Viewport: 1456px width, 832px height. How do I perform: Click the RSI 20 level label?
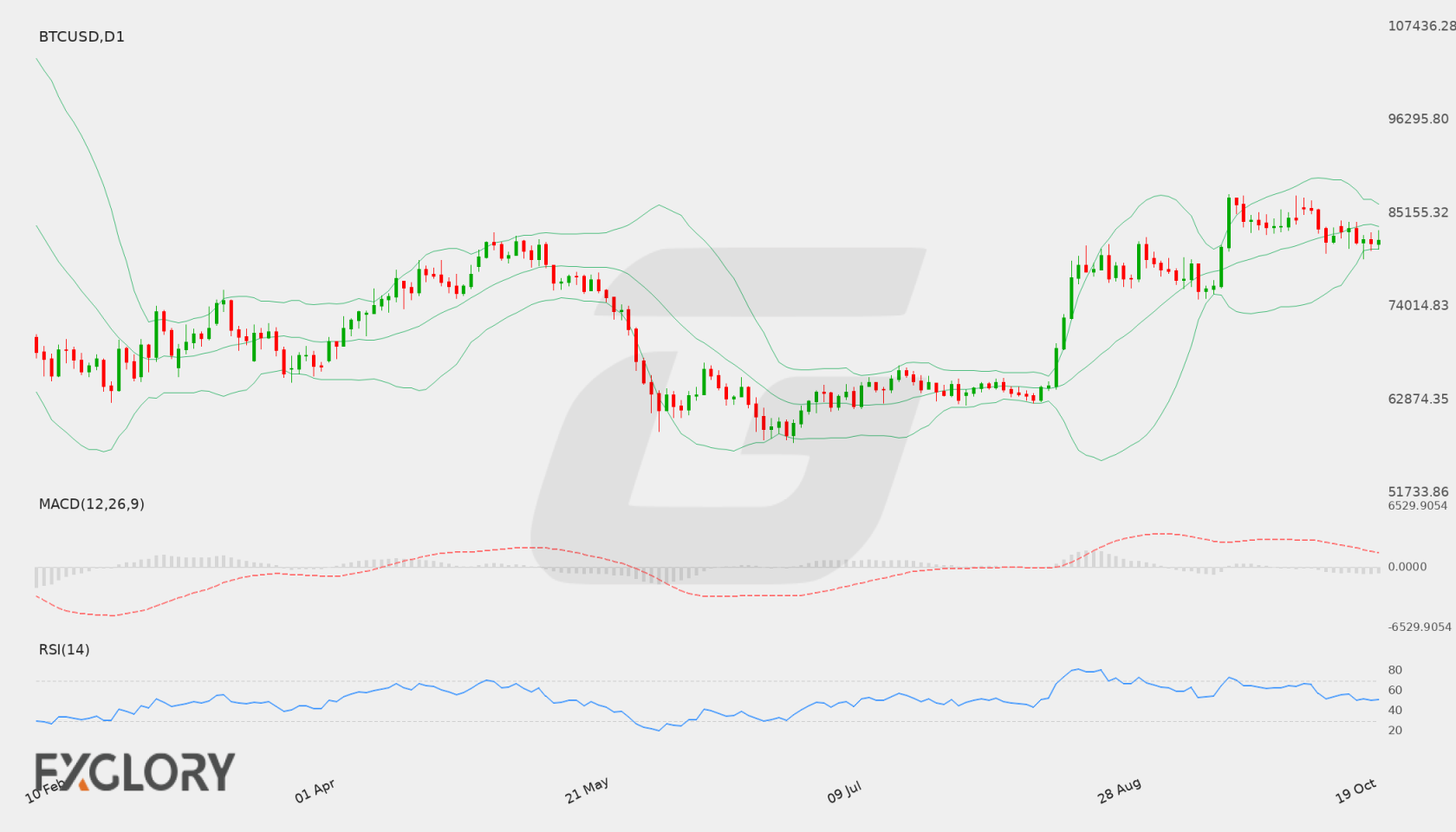1394,730
